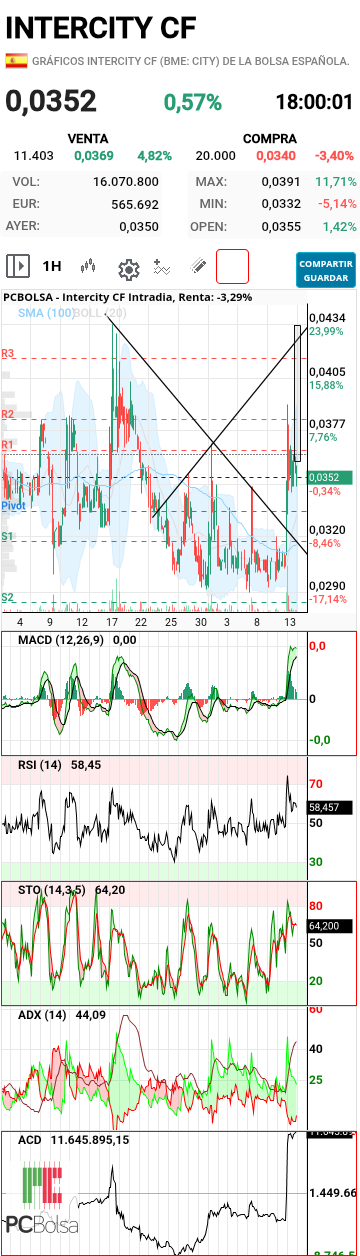Click volume value 16.070.800
The width and height of the screenshot is (360, 1256).
point(126,182)
